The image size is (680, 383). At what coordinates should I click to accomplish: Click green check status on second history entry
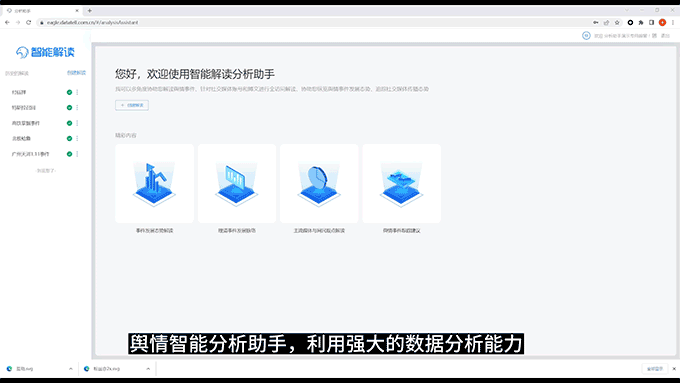tap(69, 108)
